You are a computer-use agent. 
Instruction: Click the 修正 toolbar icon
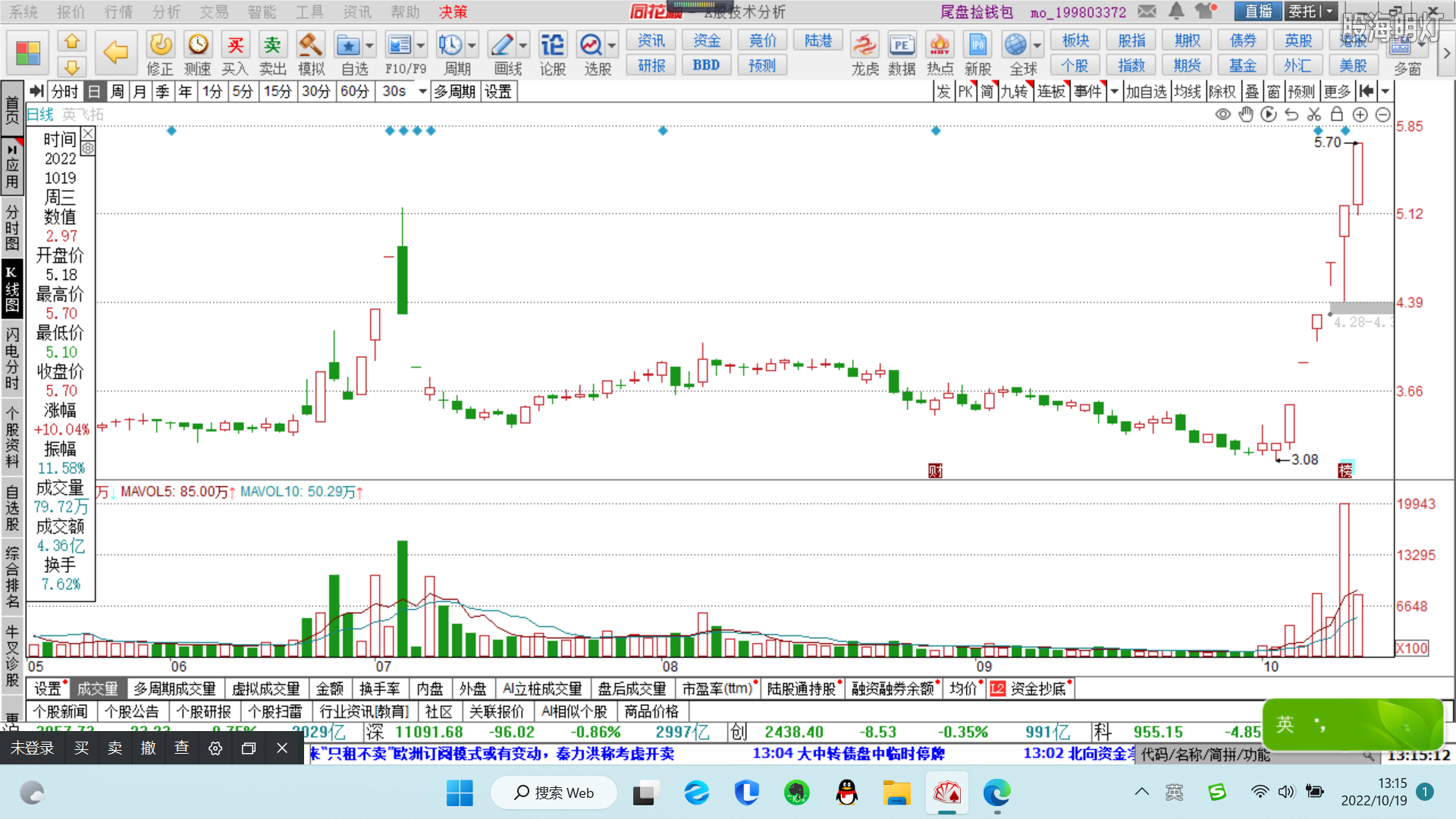click(x=160, y=53)
